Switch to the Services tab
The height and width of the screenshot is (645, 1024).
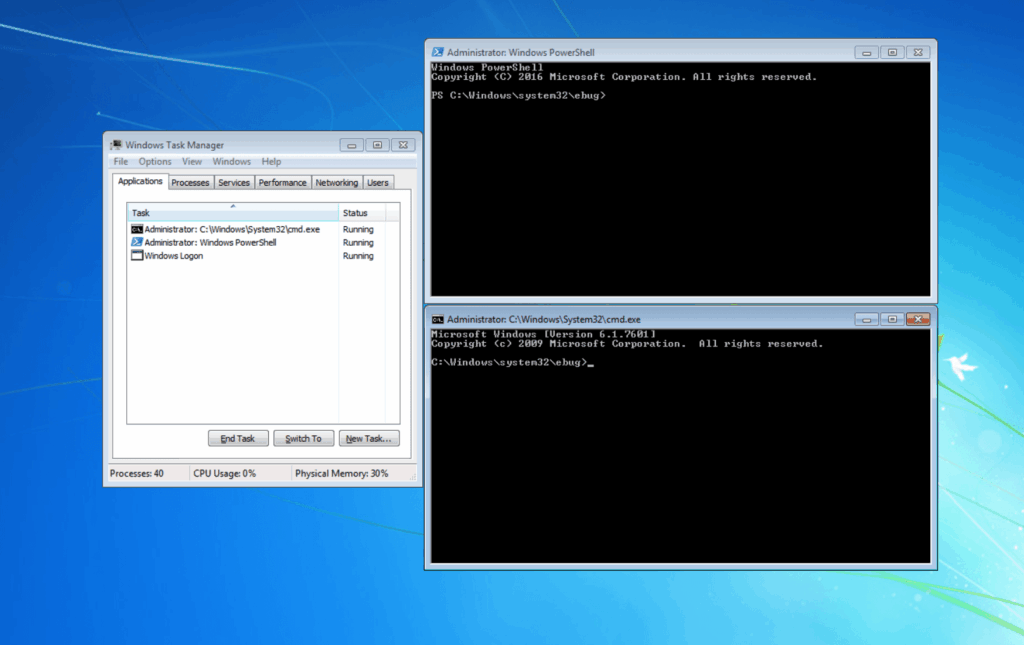(x=234, y=183)
